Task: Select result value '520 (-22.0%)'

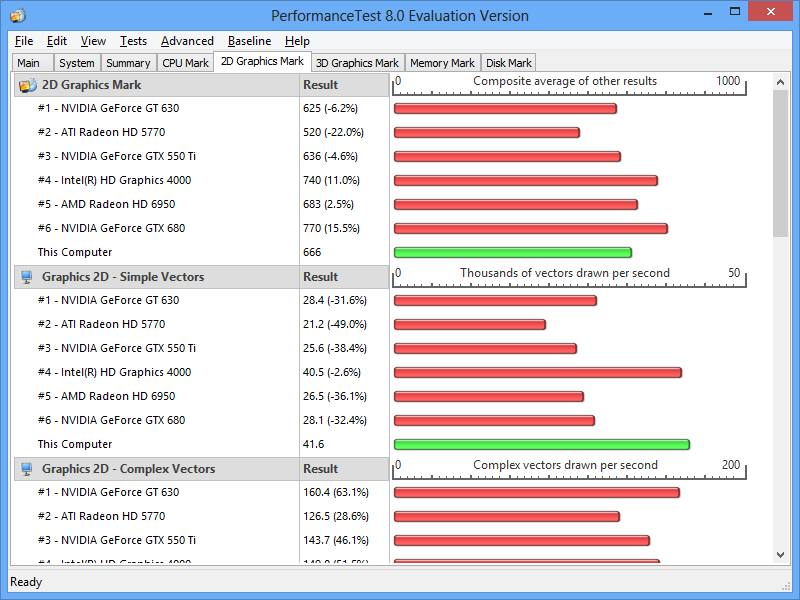Action: click(333, 132)
